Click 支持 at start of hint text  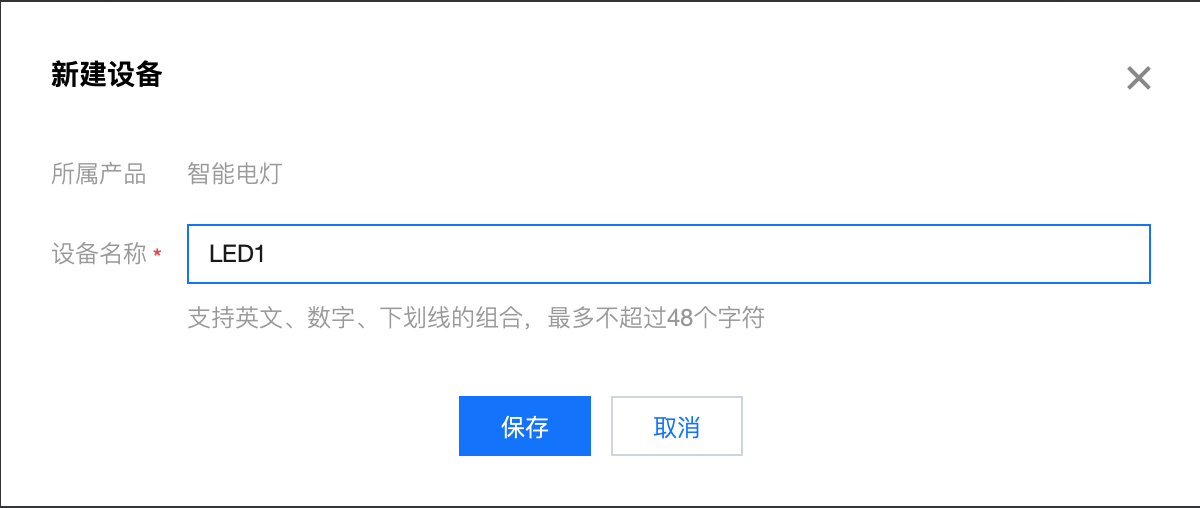(x=211, y=319)
